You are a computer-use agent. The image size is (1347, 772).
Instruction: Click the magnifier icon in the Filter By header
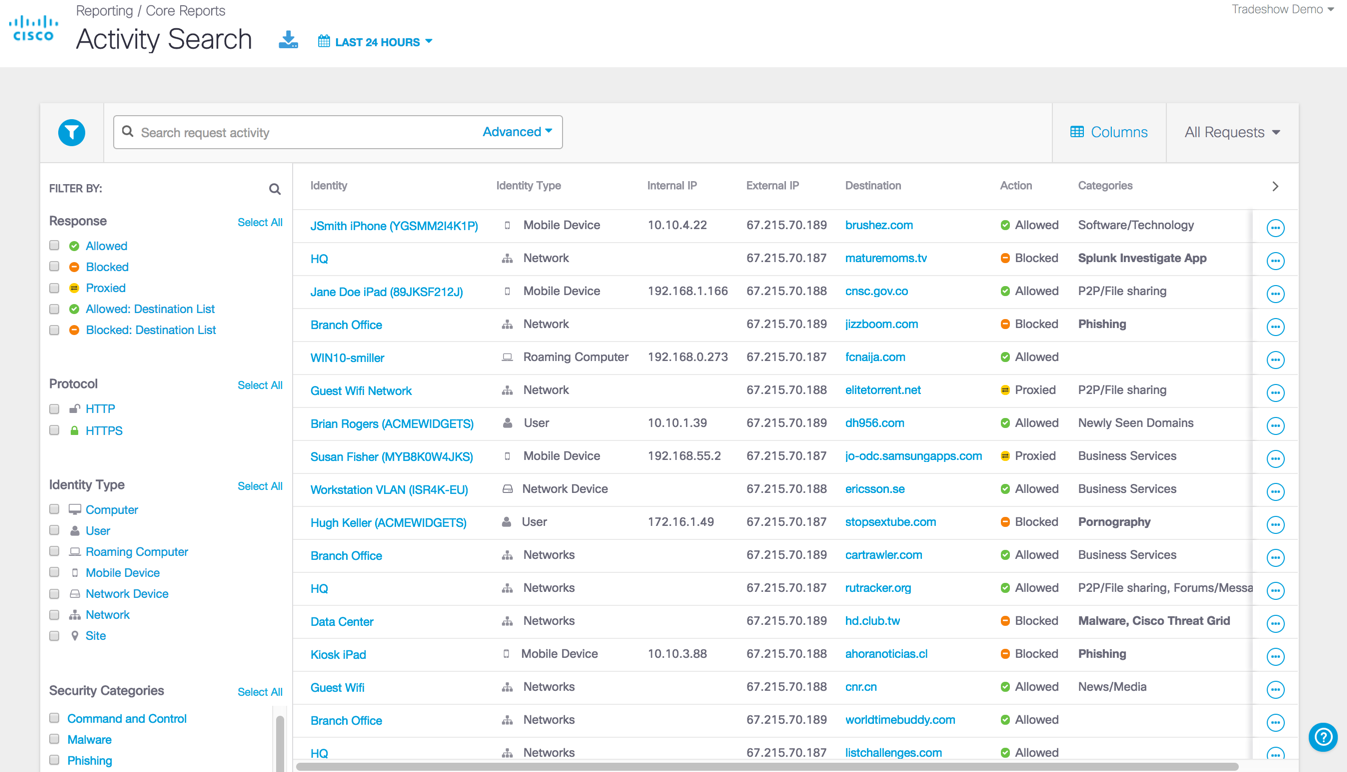(x=275, y=189)
